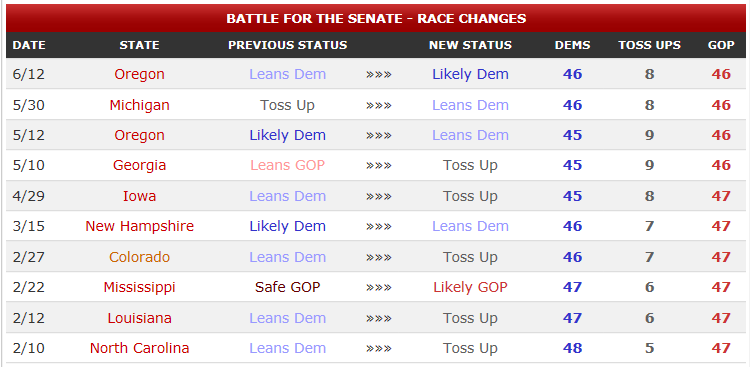Click the DATE column header
Viewport: 750px width, 367px height.
[29, 45]
